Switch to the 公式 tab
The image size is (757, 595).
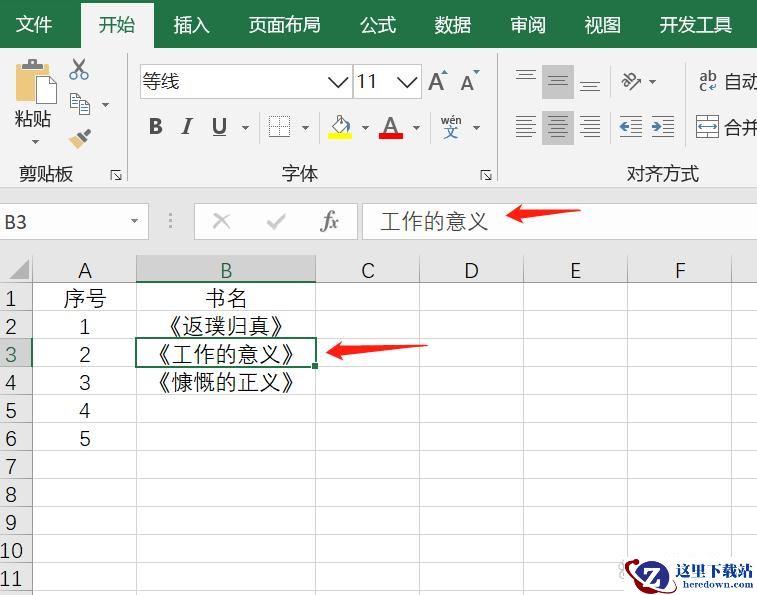(378, 24)
